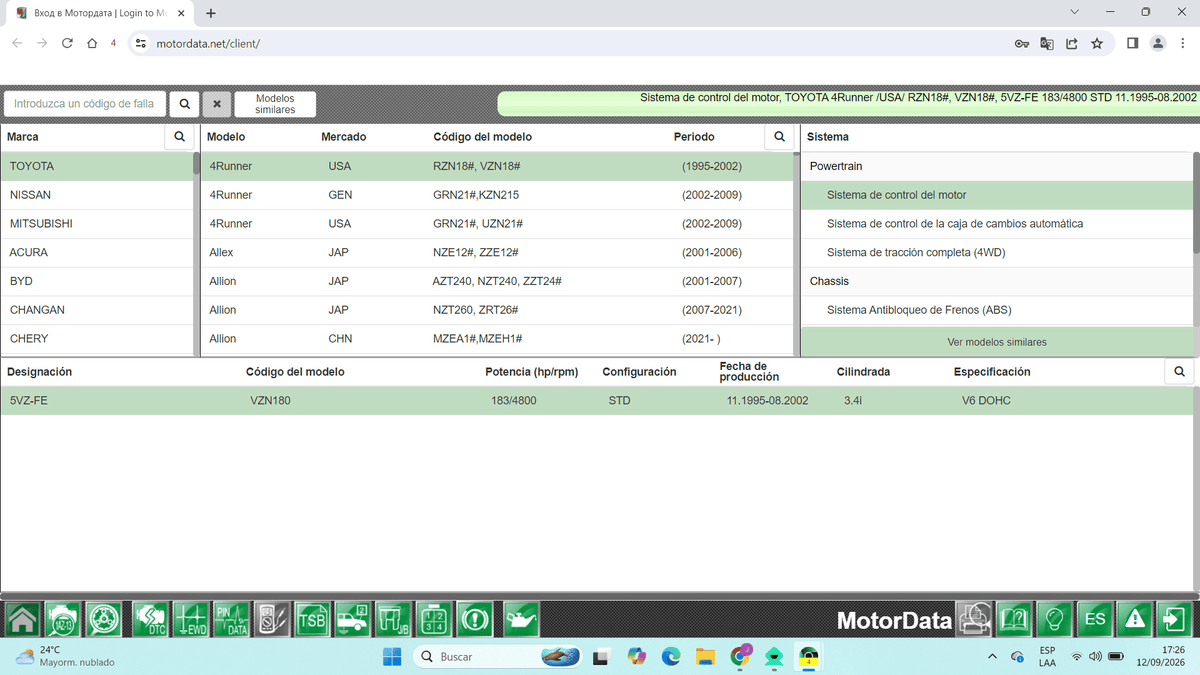Open the JB junction box icon

coord(393,620)
